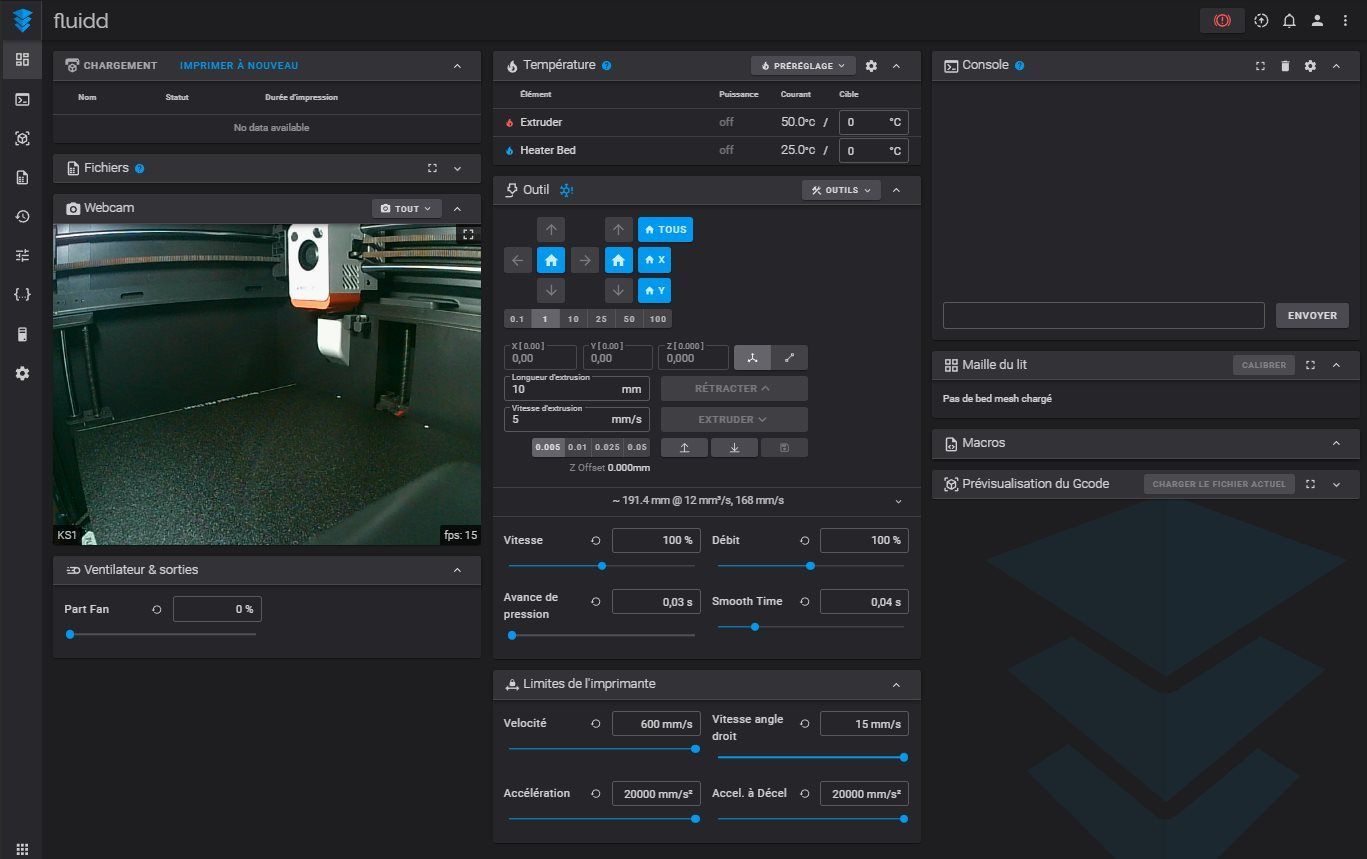Click the emergency stop icon
1367x859 pixels.
tap(1221, 20)
